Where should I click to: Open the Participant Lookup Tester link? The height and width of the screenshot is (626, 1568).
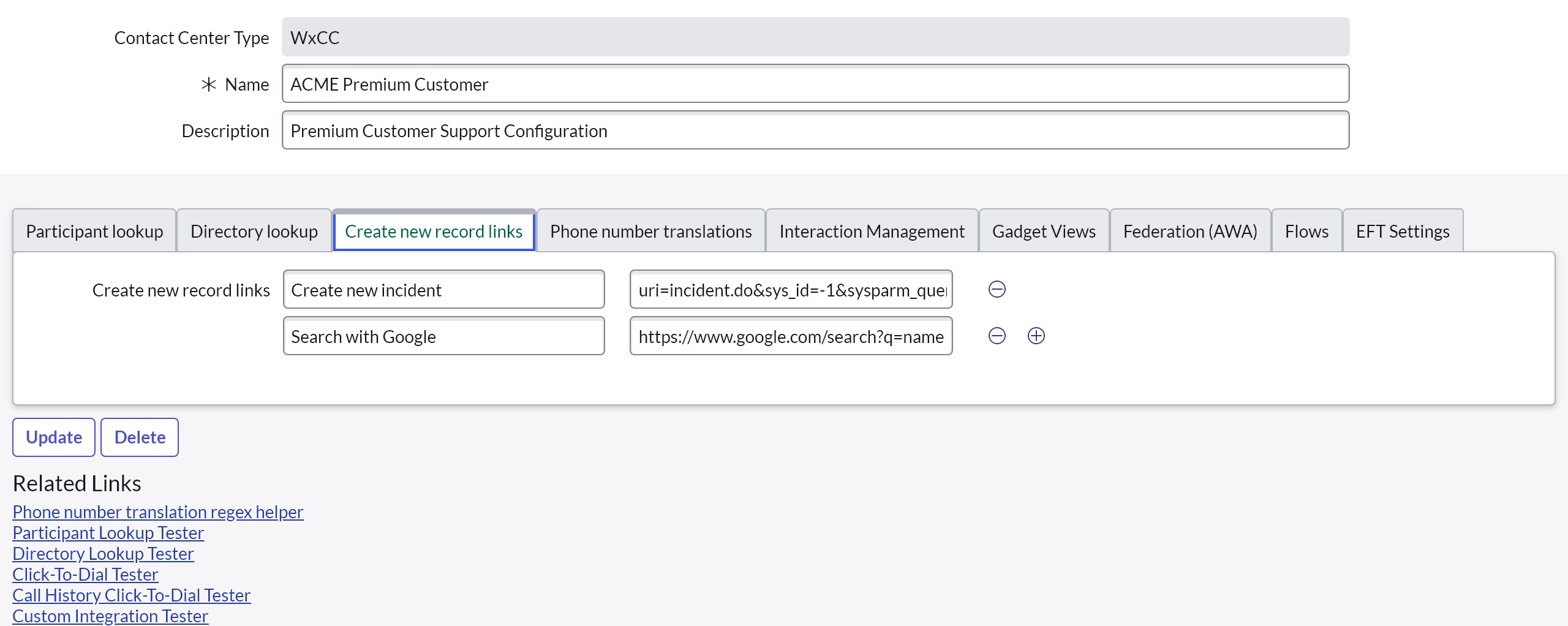tap(108, 533)
